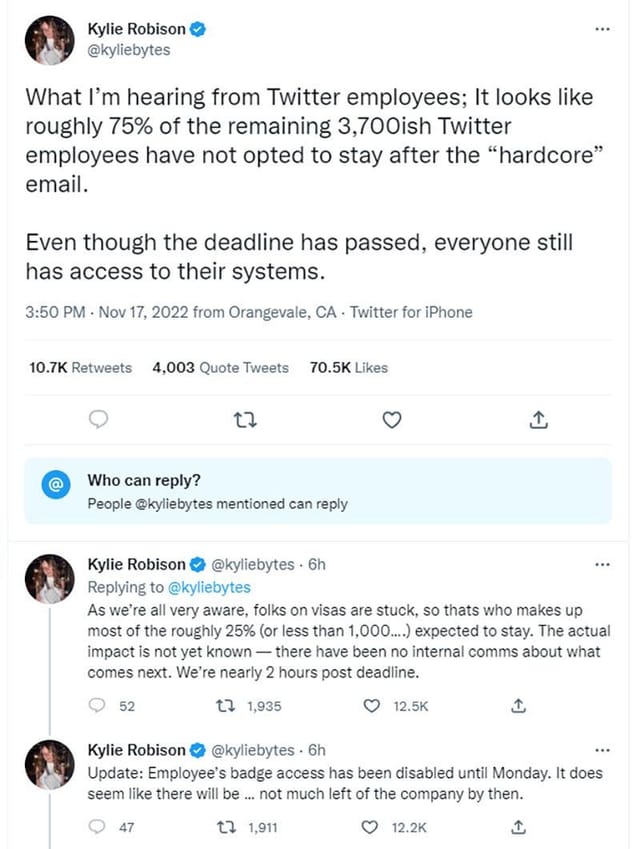640x849 pixels.
Task: Open more options on the visa reply
Action: tap(604, 564)
